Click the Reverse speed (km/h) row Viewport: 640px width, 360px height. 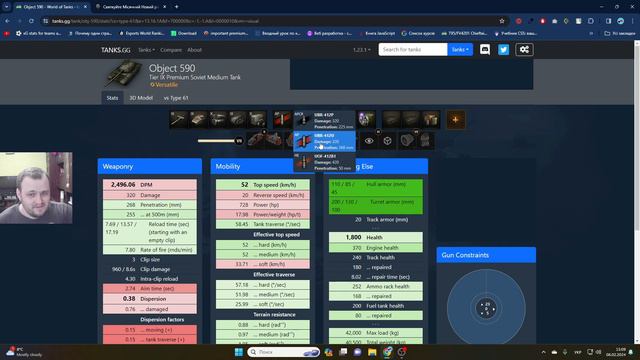pos(263,195)
